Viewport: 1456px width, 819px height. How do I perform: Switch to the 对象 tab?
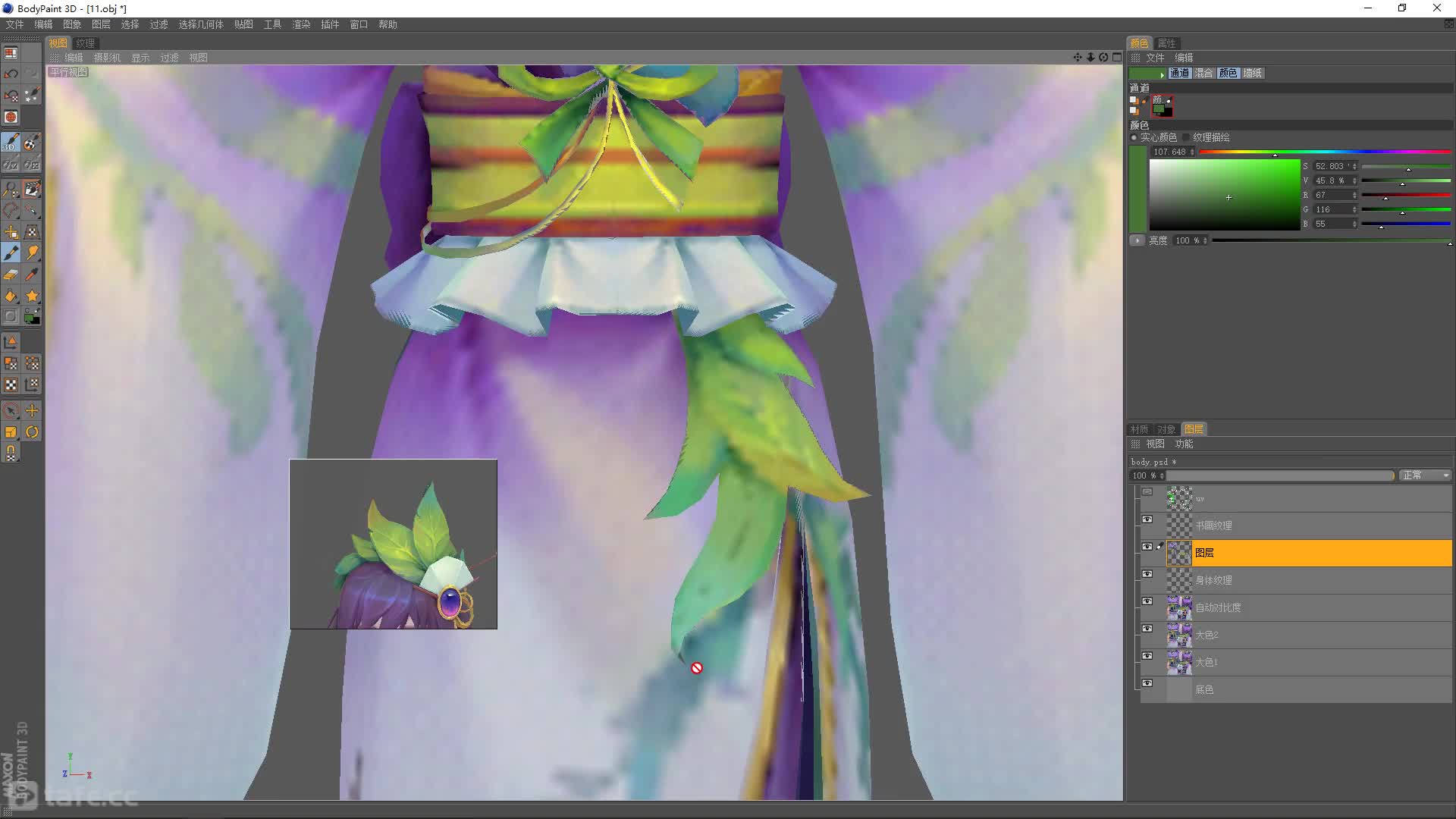[1166, 429]
